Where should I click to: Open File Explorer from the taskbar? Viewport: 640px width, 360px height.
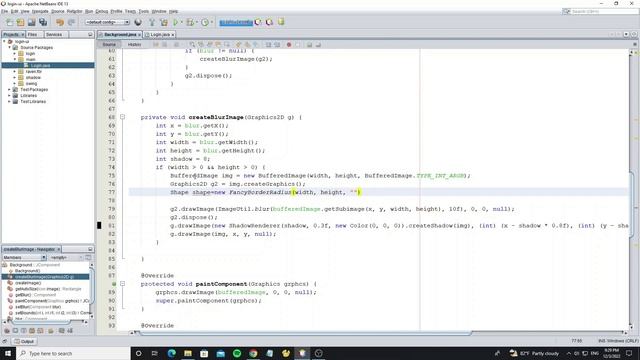[188, 353]
